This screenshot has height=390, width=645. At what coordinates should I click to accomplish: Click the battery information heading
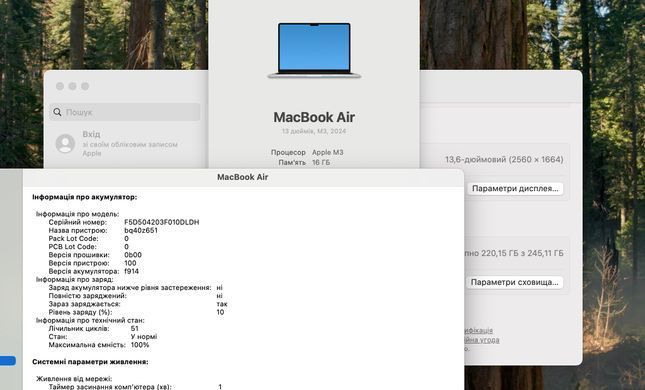pyautogui.click(x=84, y=197)
